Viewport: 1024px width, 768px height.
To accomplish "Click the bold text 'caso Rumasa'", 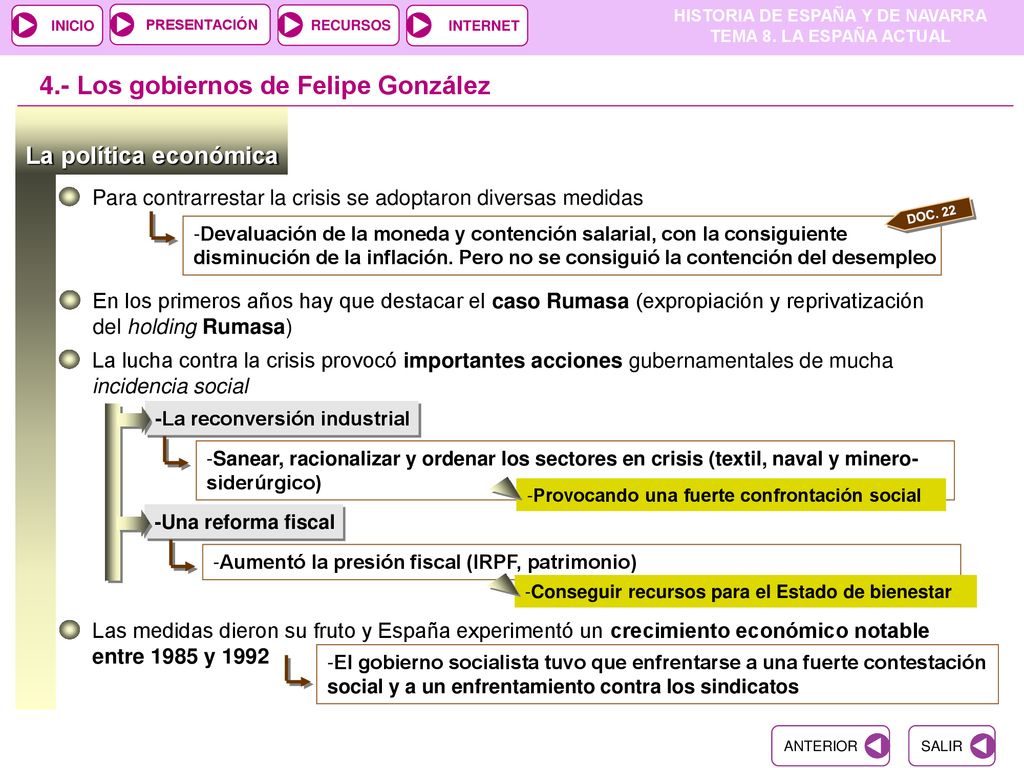I will click(x=560, y=301).
